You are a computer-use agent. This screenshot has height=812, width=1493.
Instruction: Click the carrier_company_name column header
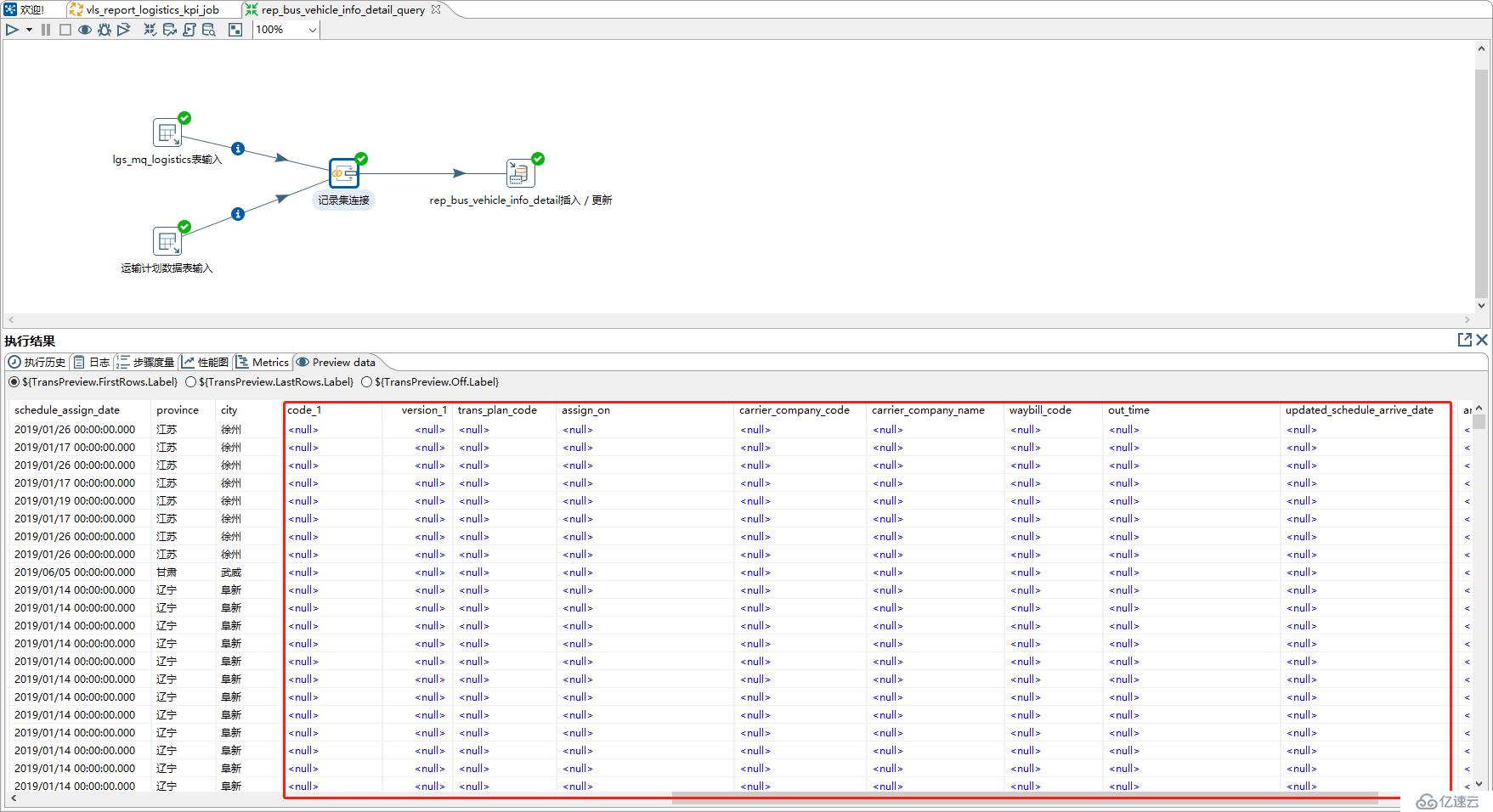928,410
